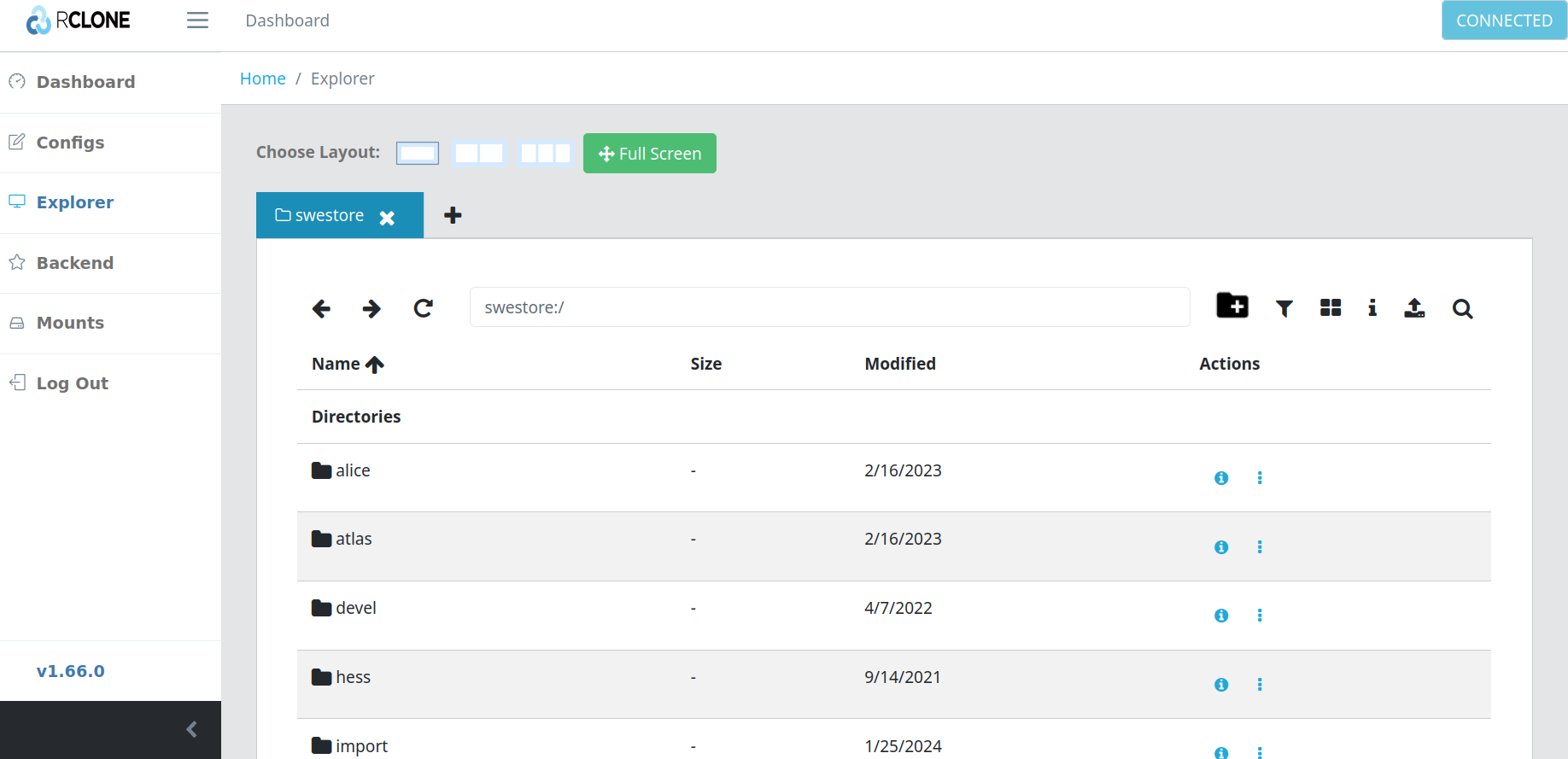The height and width of the screenshot is (759, 1568).
Task: Click the Full Screen button
Action: click(x=650, y=154)
